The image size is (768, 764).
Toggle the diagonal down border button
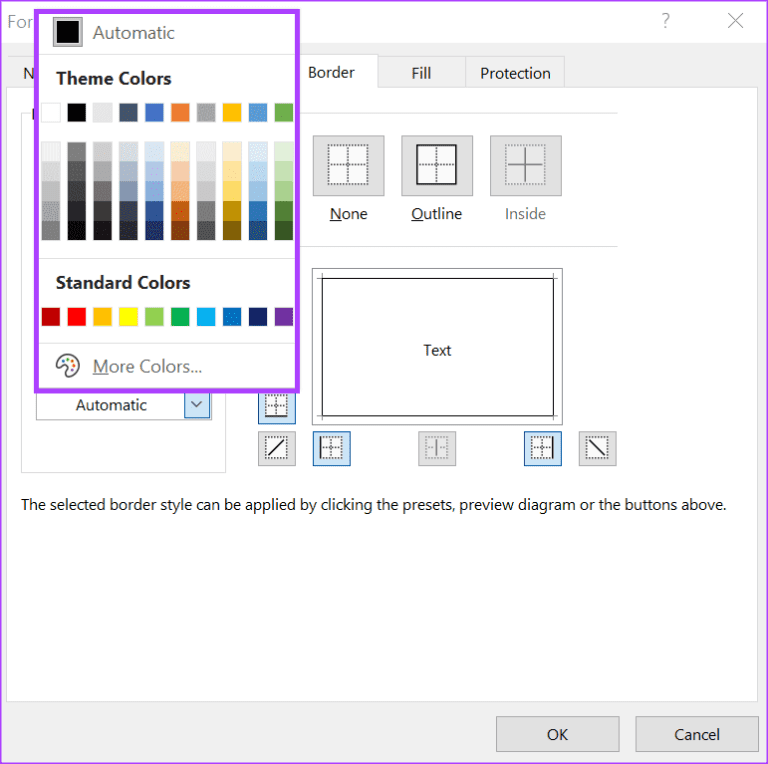tap(598, 449)
